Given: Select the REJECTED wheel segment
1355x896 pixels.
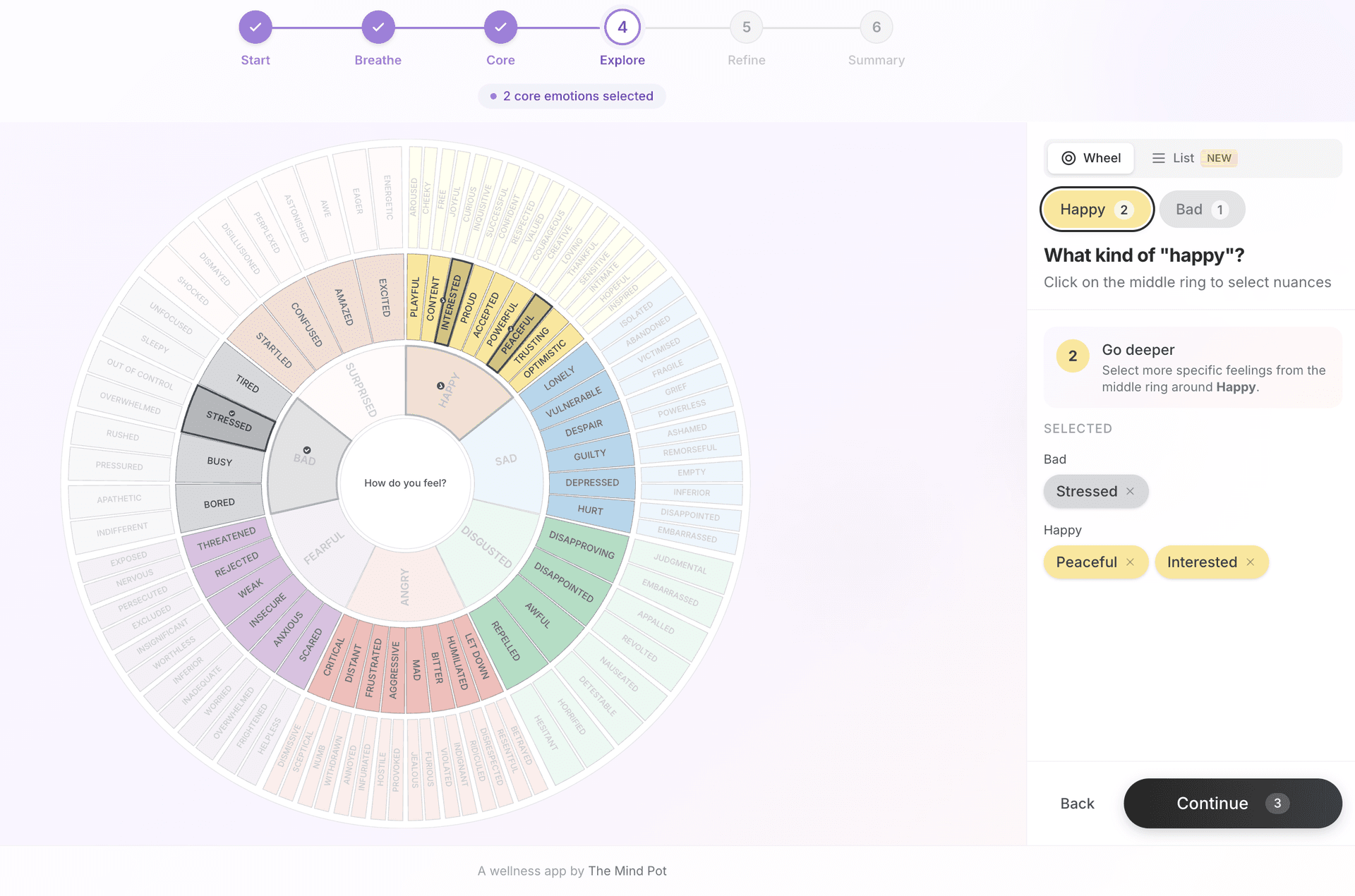Looking at the screenshot, I should (x=236, y=564).
